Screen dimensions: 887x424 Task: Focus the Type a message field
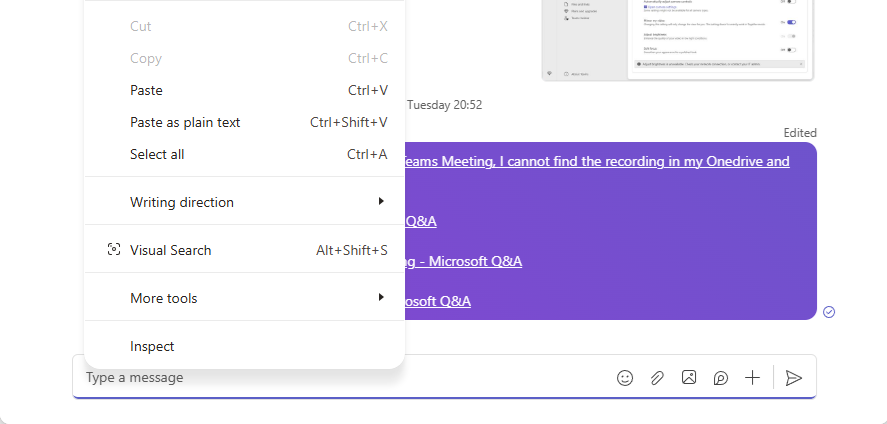[339, 377]
